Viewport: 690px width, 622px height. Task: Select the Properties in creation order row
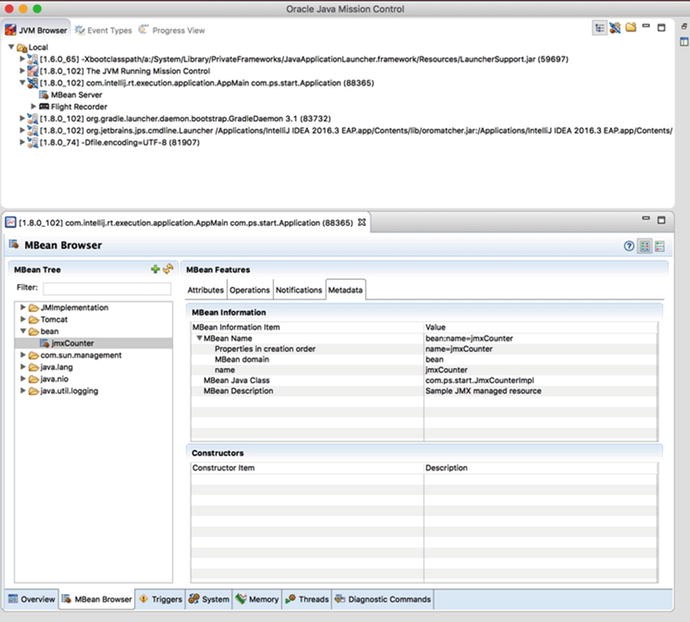tap(425, 349)
